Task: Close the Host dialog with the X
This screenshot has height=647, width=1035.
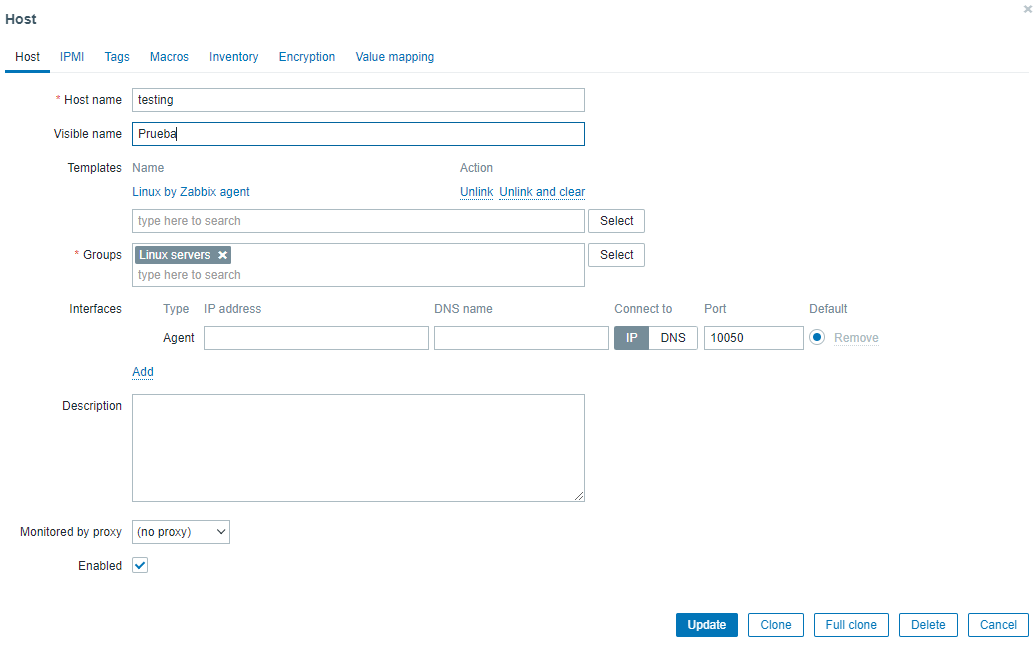Action: tap(1028, 9)
